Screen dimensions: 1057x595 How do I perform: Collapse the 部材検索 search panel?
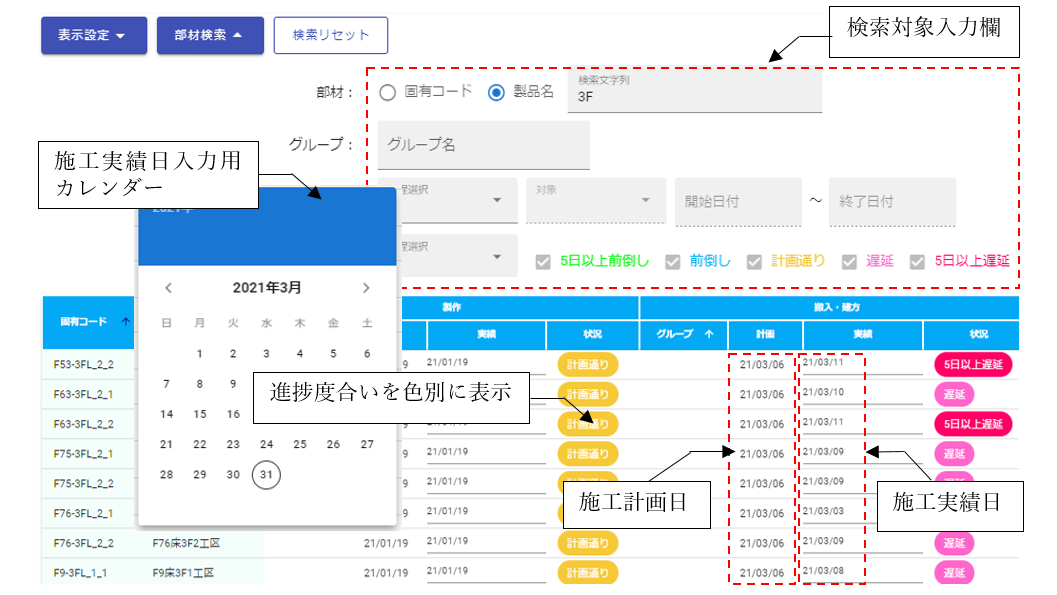click(210, 34)
